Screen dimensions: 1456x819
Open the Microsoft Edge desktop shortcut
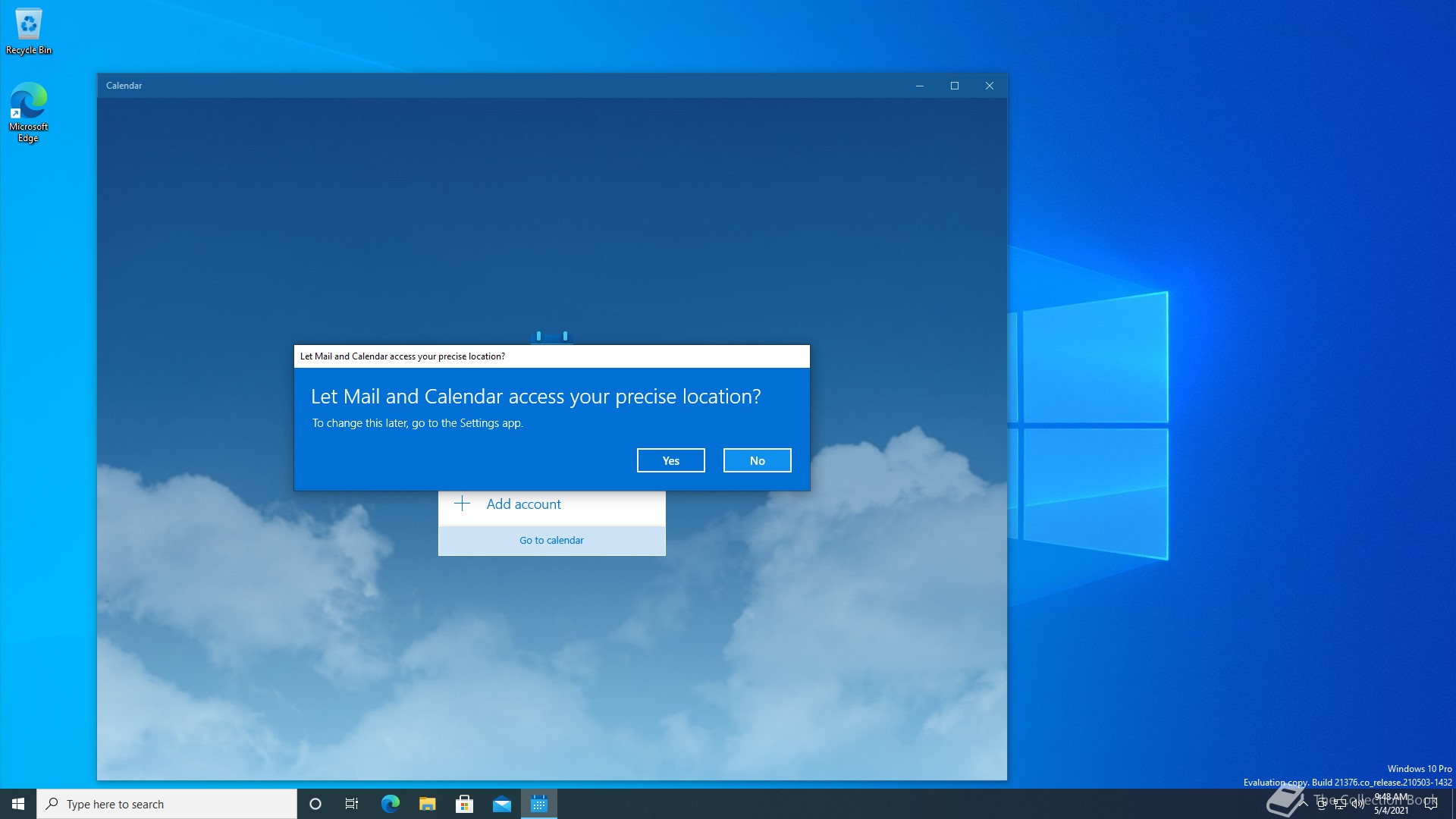coord(28,112)
